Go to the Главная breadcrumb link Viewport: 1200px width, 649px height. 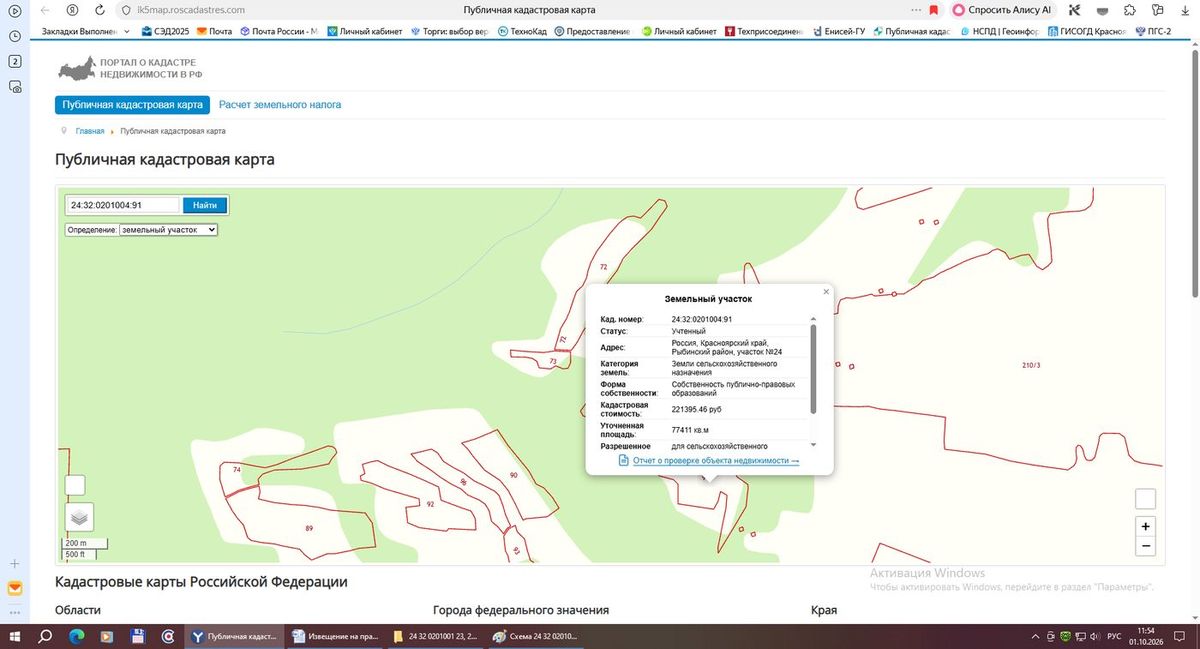point(90,131)
